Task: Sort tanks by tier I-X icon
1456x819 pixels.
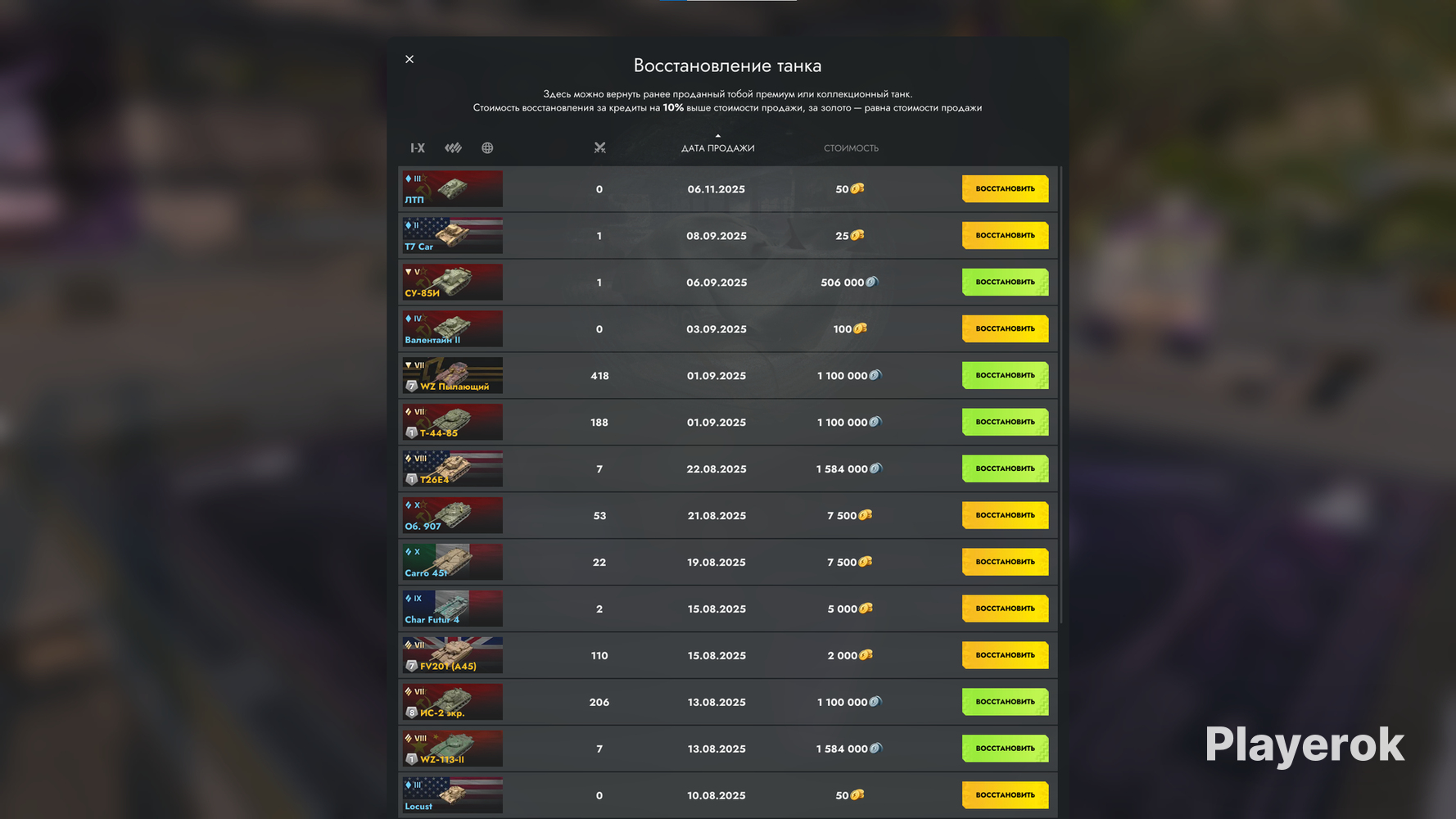Action: point(418,148)
